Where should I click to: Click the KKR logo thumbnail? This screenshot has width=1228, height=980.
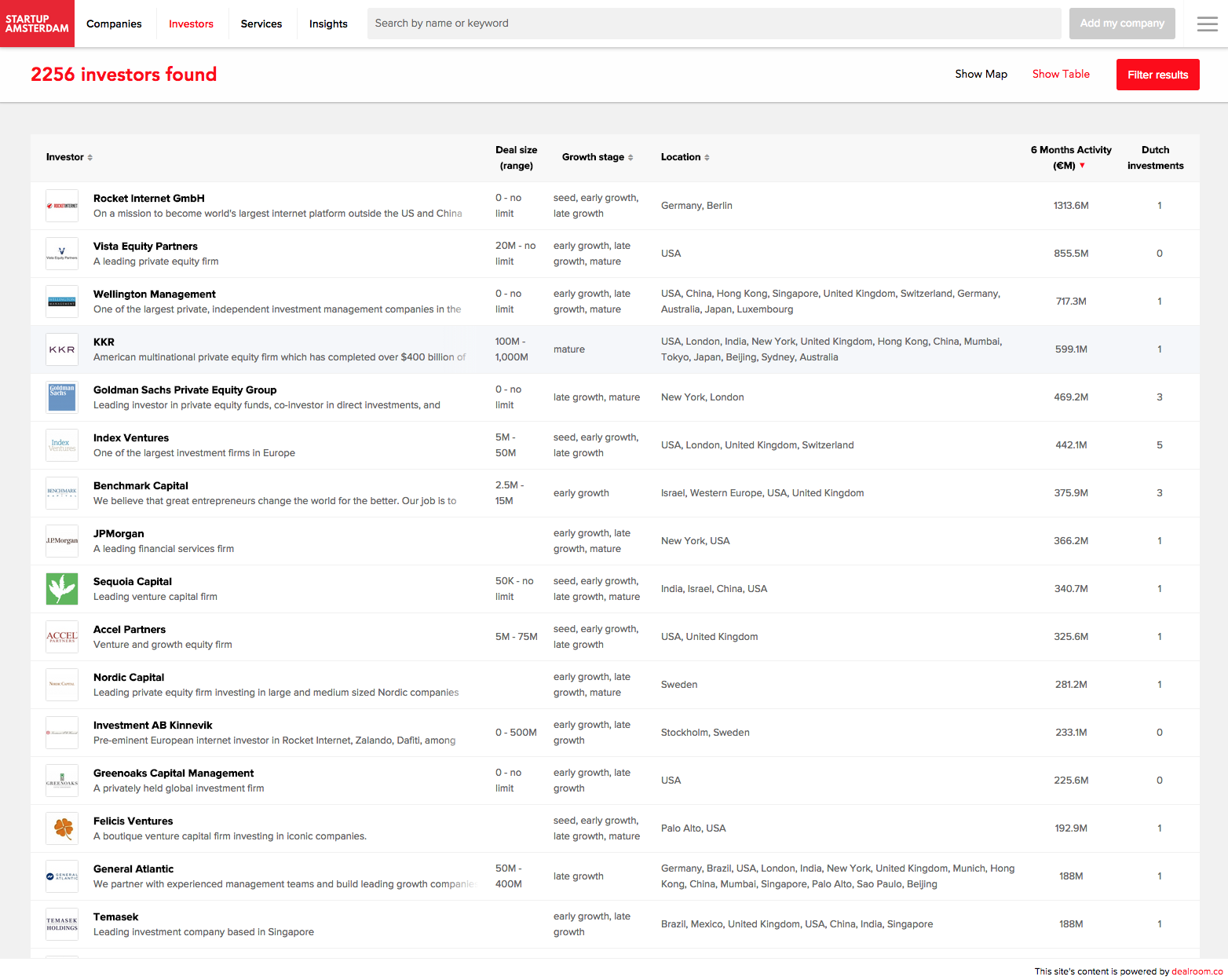click(62, 349)
